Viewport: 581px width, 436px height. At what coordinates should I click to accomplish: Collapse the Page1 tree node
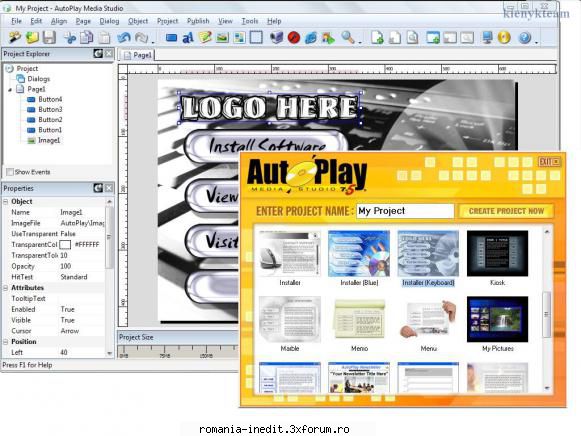10,90
